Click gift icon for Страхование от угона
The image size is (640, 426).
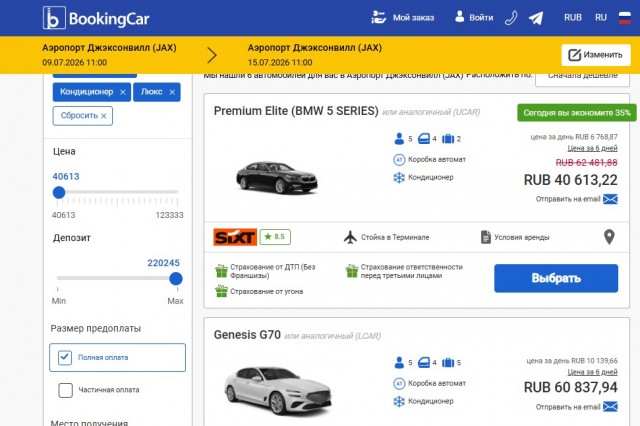pos(221,291)
